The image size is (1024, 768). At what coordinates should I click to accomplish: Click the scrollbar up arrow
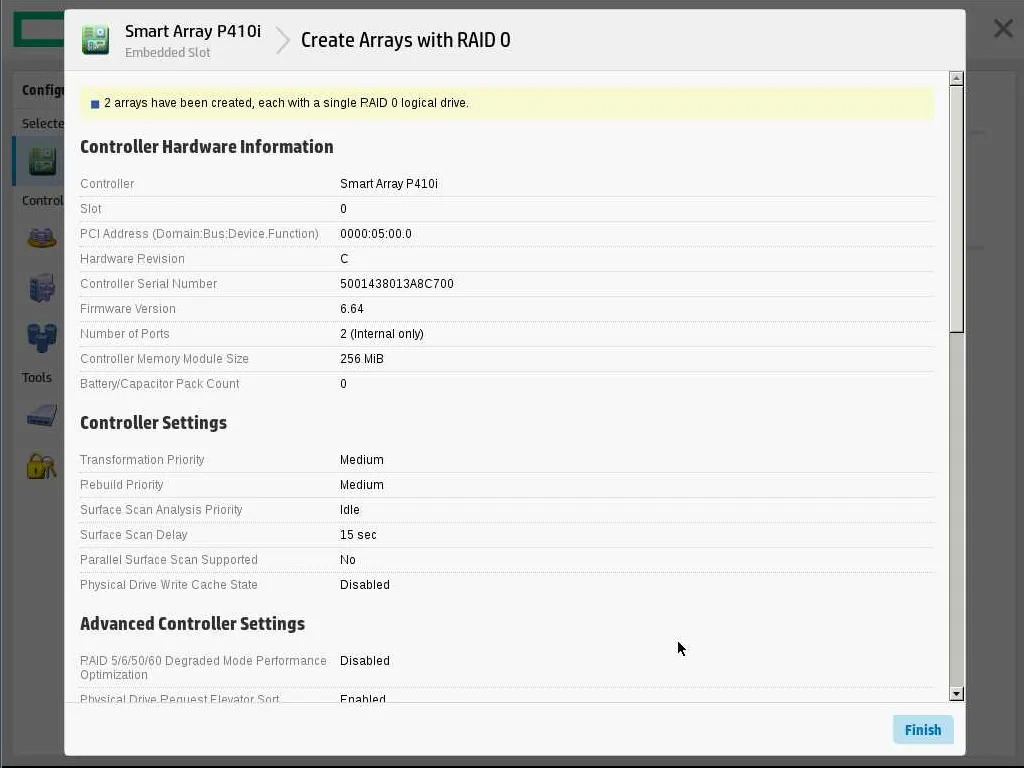[x=956, y=78]
